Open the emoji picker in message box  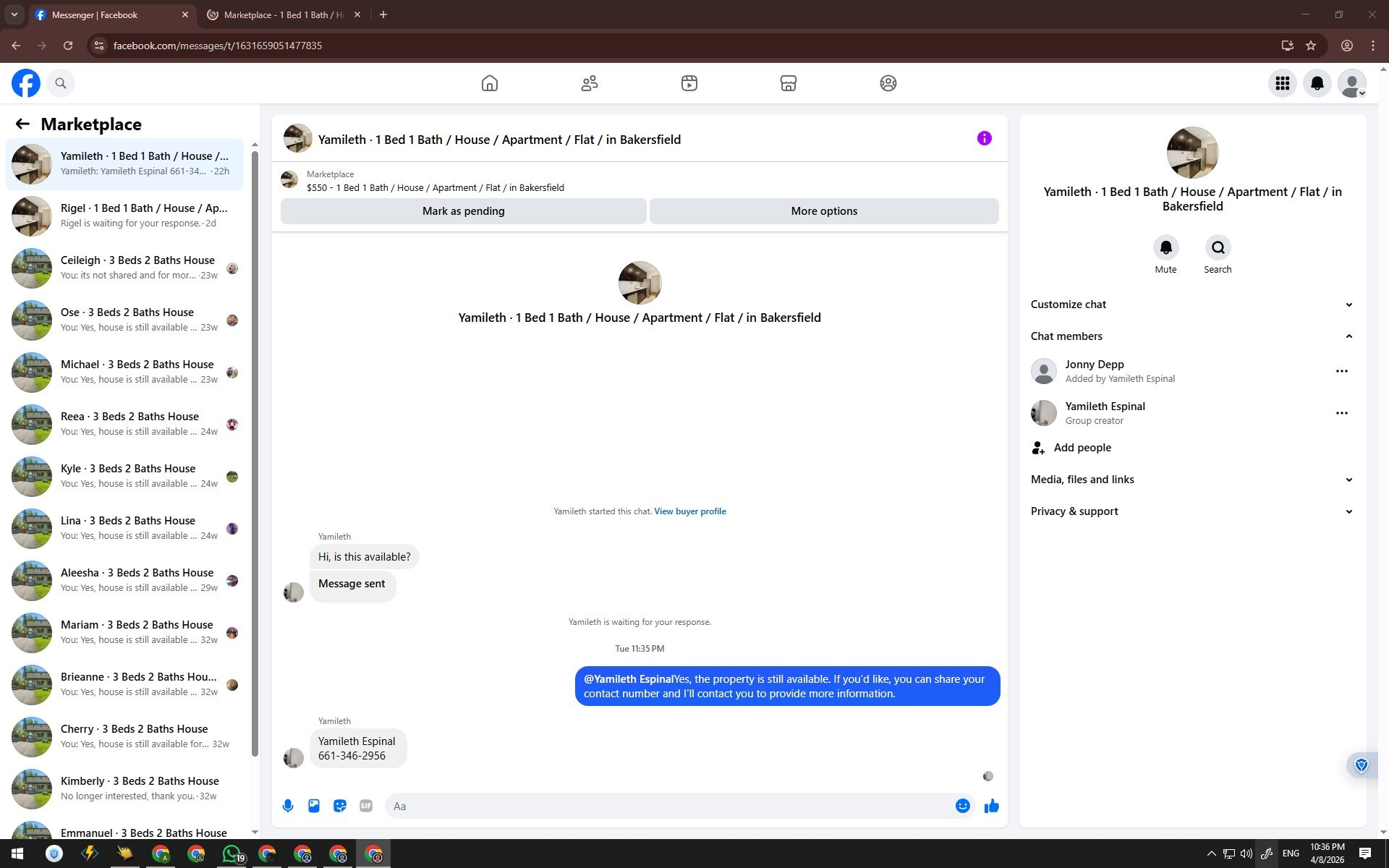962,806
